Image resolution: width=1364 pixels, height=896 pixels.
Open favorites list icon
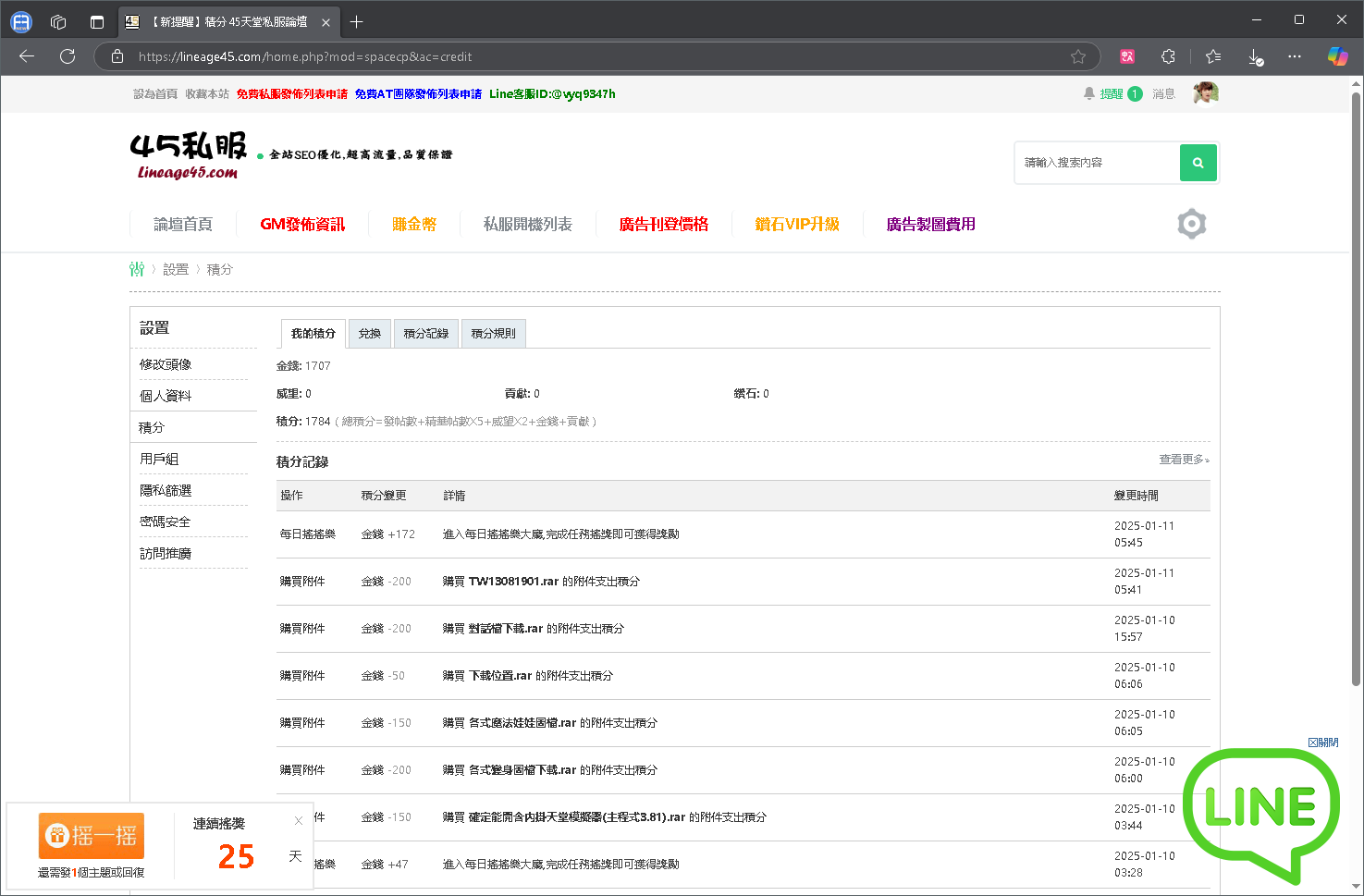pyautogui.click(x=1213, y=56)
